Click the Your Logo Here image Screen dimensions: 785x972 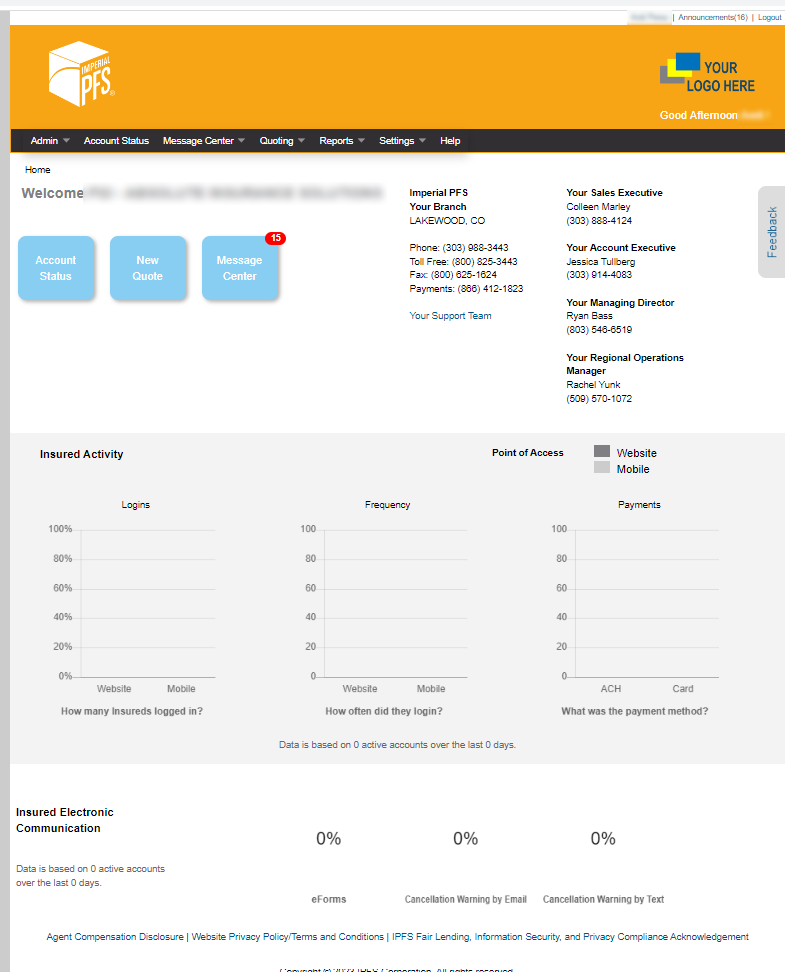pyautogui.click(x=707, y=73)
